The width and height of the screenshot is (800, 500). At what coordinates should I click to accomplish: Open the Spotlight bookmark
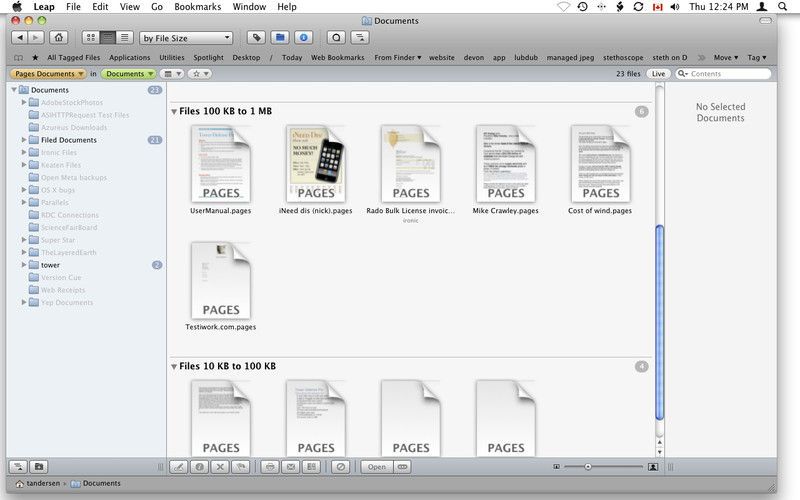coord(208,58)
